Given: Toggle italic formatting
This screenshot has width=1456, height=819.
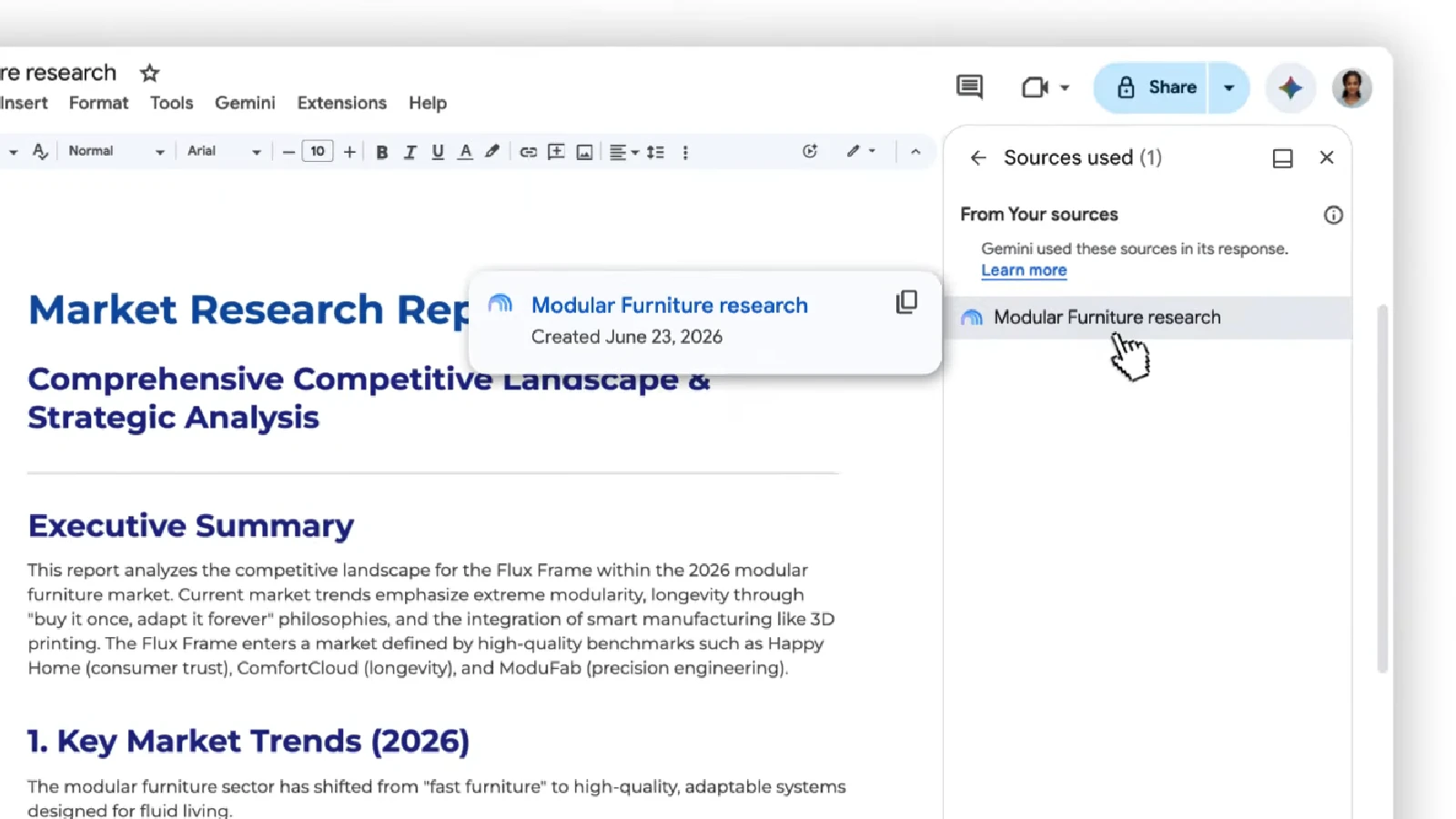Looking at the screenshot, I should [409, 152].
